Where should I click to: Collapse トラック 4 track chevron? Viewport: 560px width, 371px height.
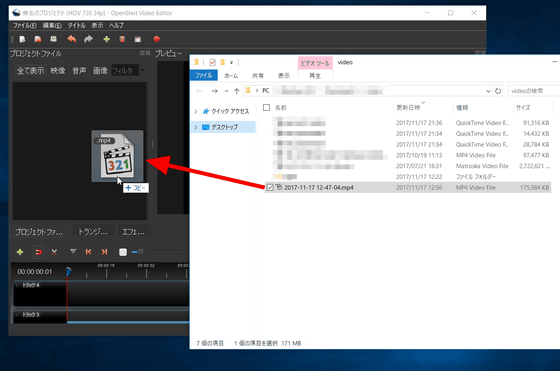click(17, 285)
